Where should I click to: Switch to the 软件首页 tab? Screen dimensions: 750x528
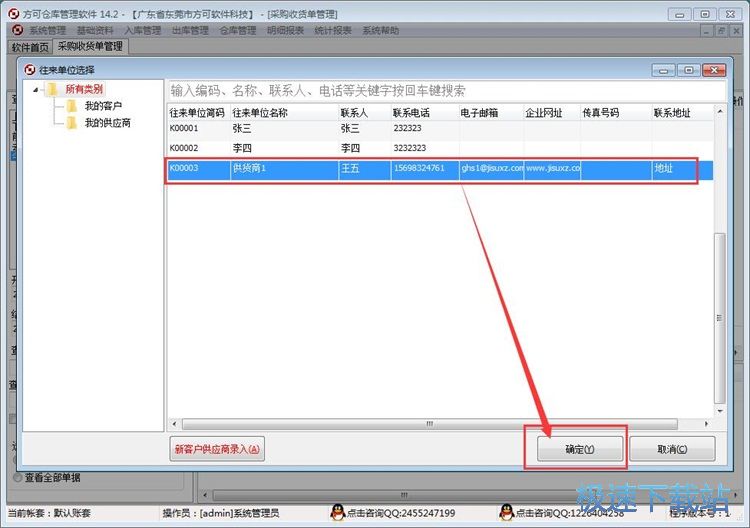click(30, 47)
